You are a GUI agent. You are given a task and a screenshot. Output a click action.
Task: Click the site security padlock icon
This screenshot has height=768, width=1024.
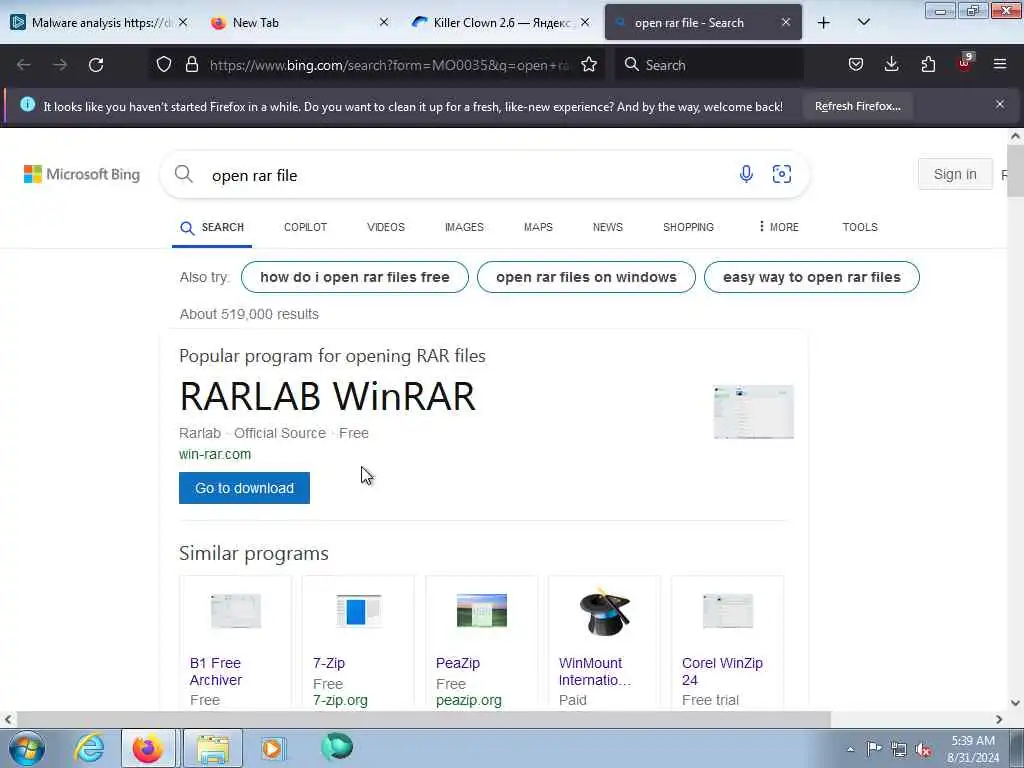(191, 65)
